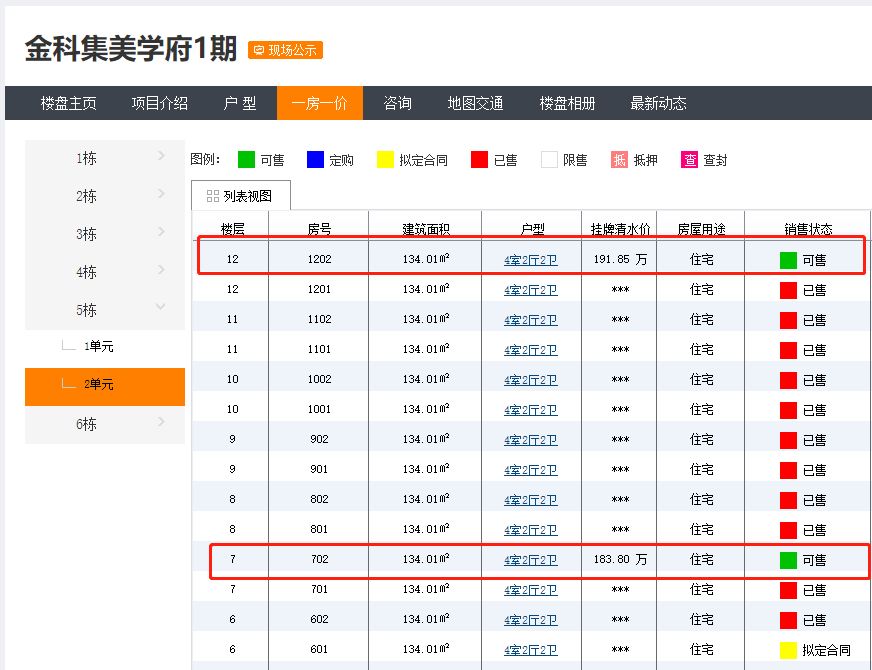Click red 已售 status icon for room 1201
The image size is (872, 670).
coord(788,290)
